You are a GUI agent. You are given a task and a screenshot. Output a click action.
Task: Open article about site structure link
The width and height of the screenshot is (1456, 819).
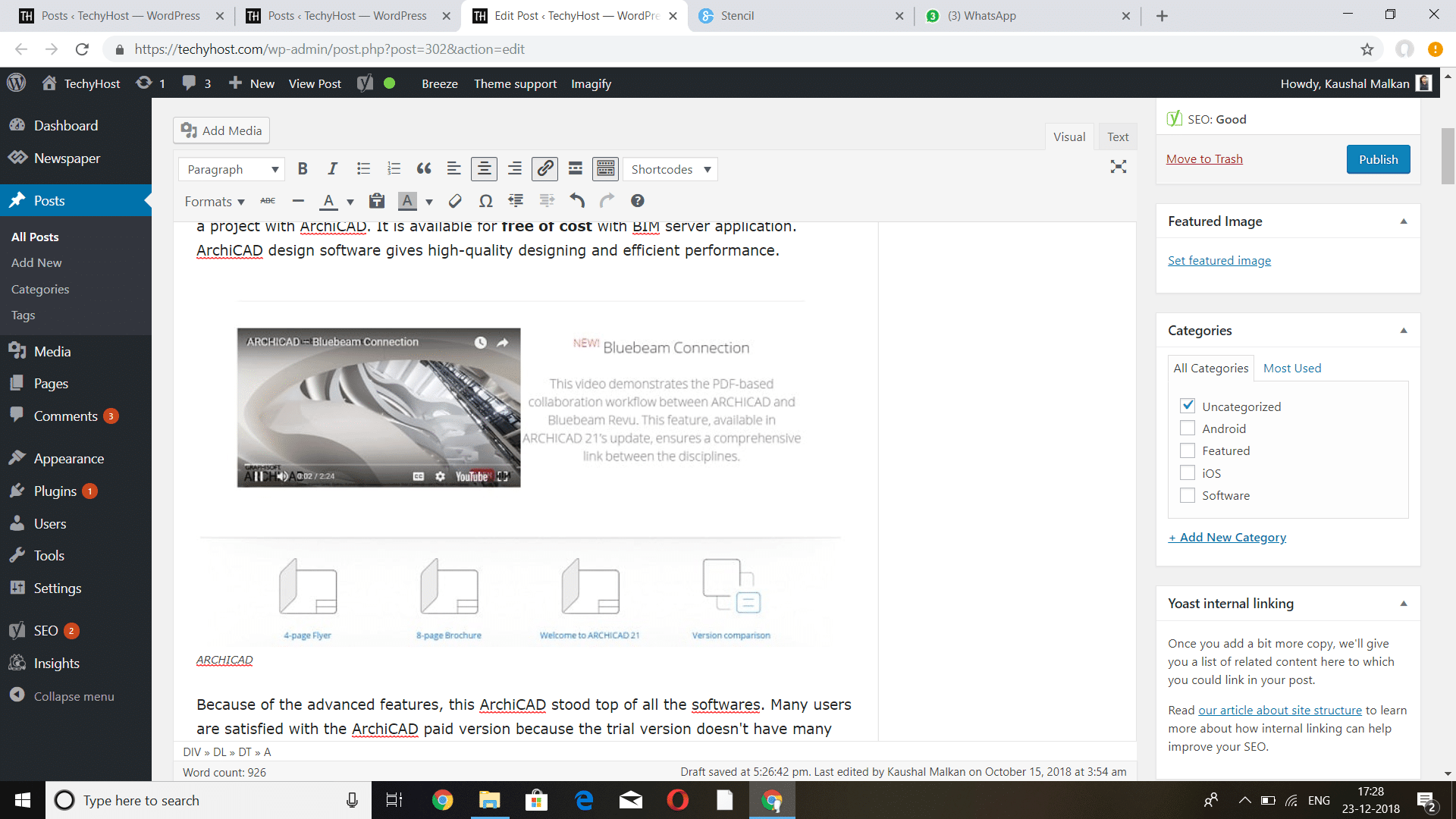tap(1280, 710)
